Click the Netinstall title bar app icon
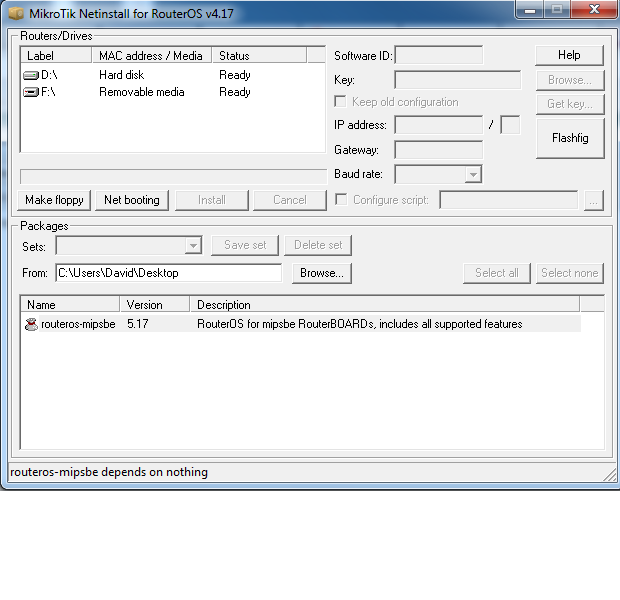The height and width of the screenshot is (600, 620). [17, 14]
